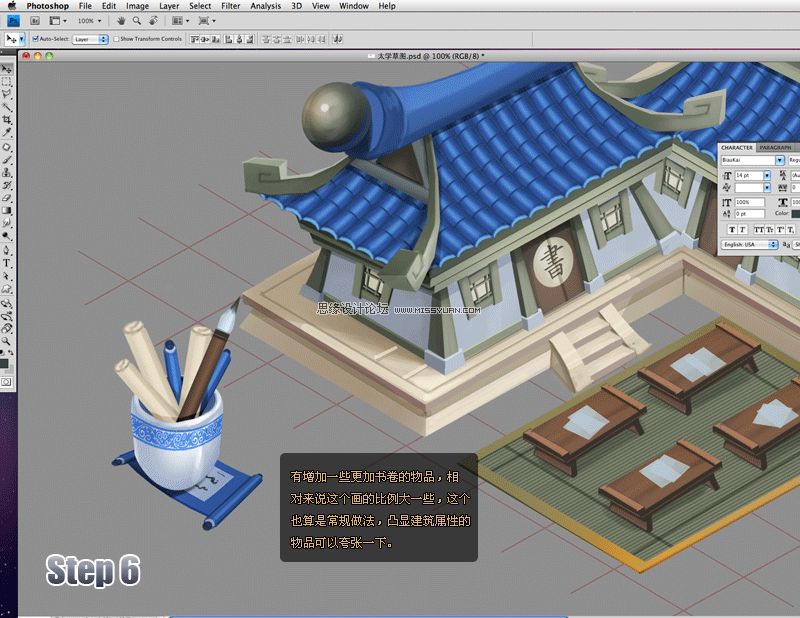Toggle All Caps in Character panel
The height and width of the screenshot is (618, 800).
click(759, 230)
